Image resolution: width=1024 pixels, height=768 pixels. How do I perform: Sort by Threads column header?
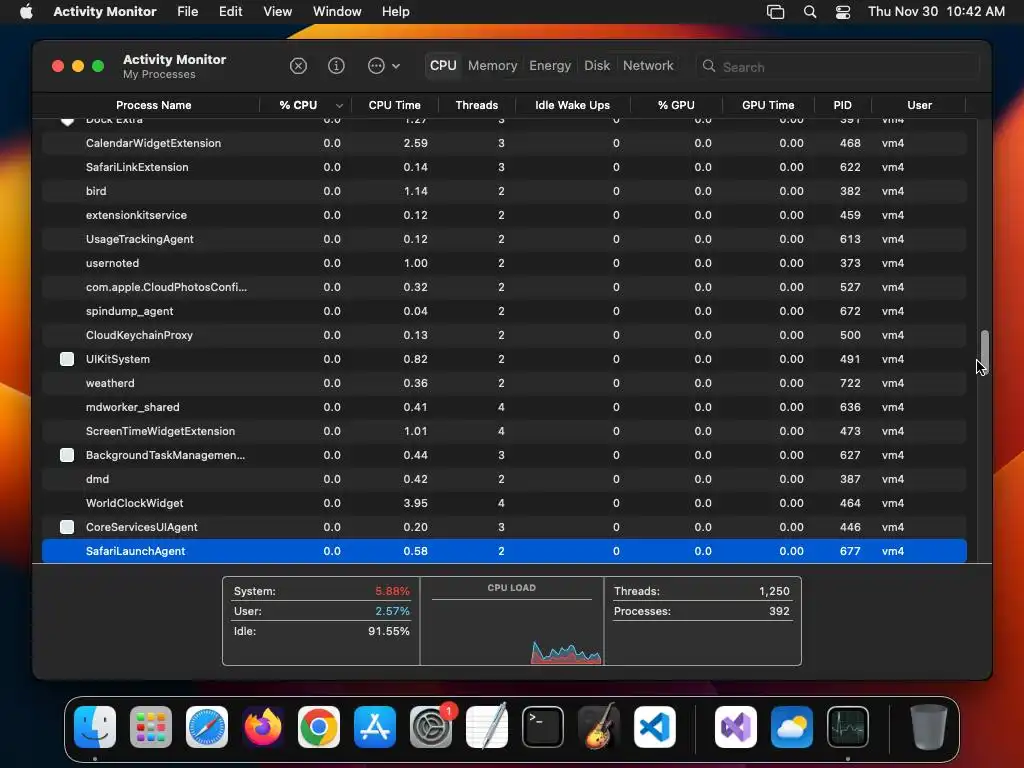coord(477,105)
